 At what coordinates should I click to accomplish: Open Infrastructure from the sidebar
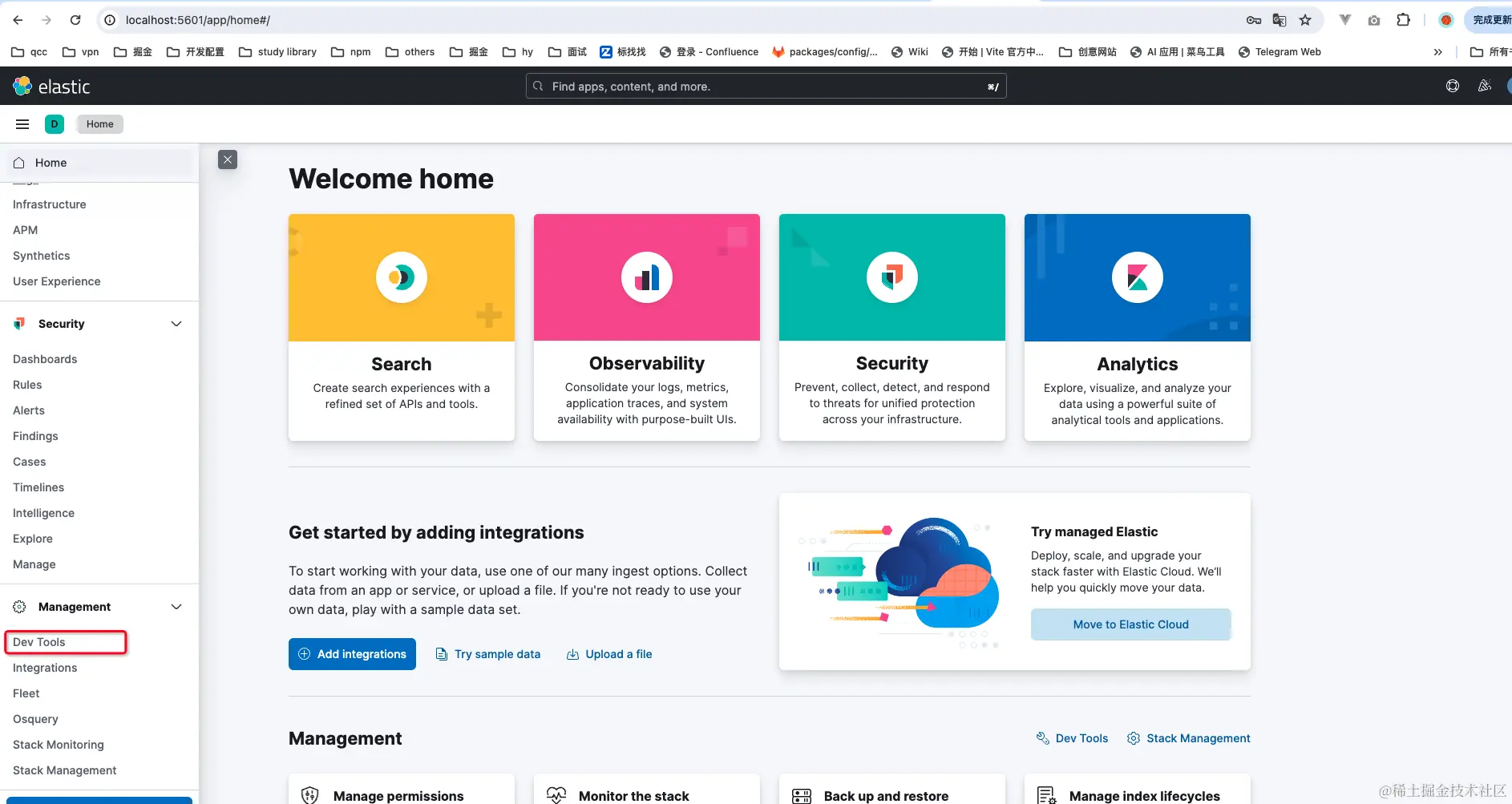[50, 204]
